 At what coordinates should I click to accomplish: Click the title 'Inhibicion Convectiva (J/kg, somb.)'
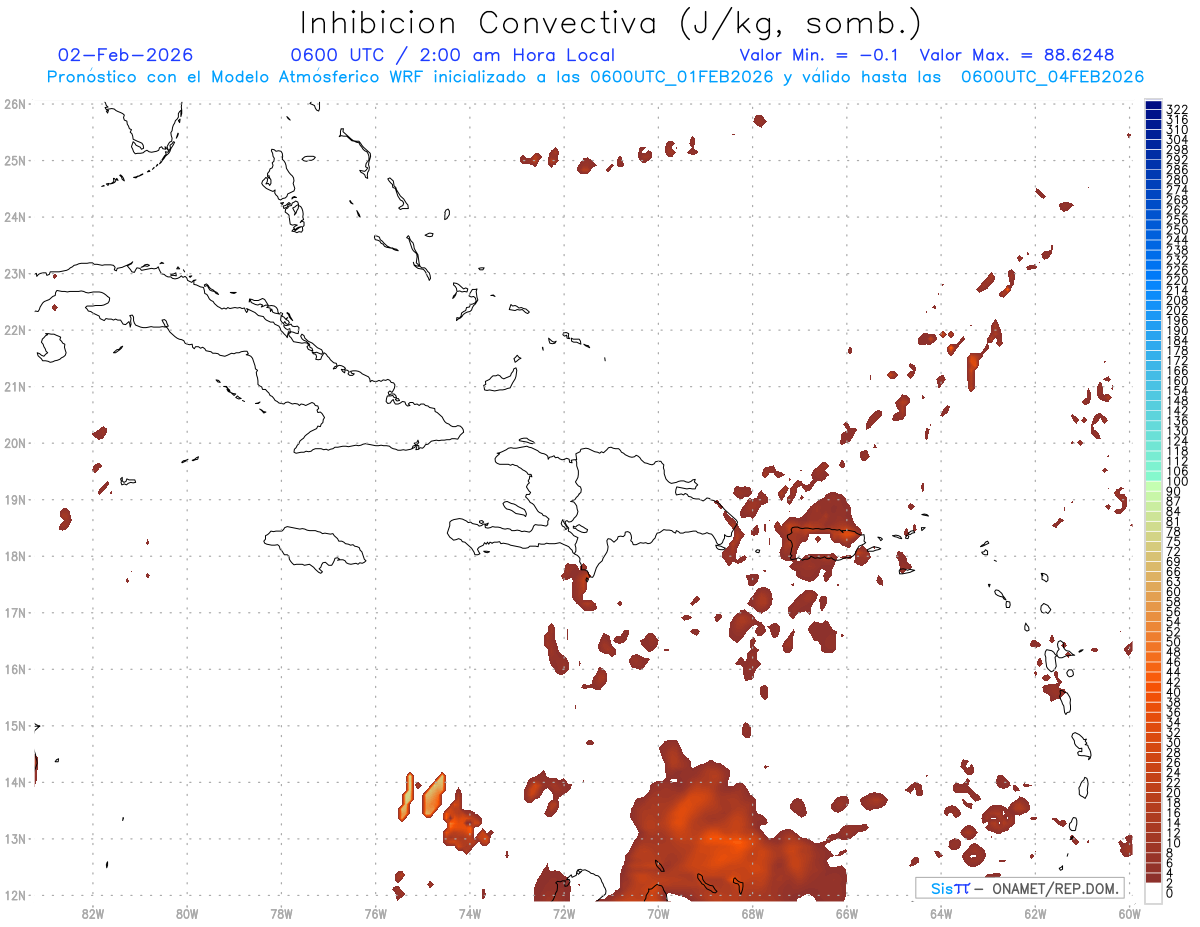point(611,24)
